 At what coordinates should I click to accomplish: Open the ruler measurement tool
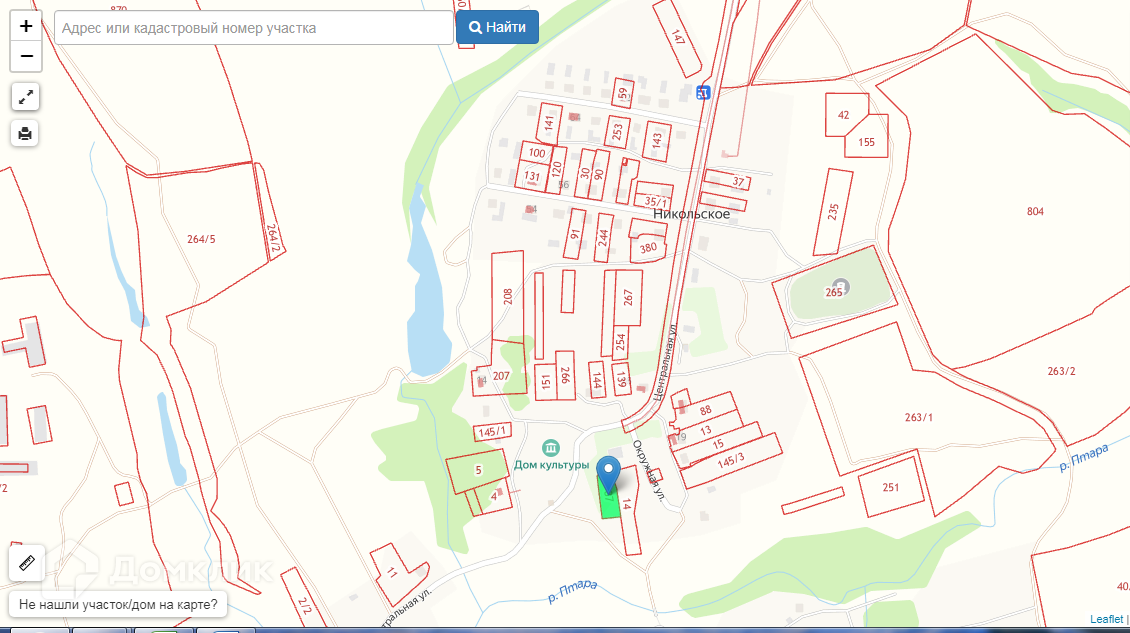coord(27,563)
